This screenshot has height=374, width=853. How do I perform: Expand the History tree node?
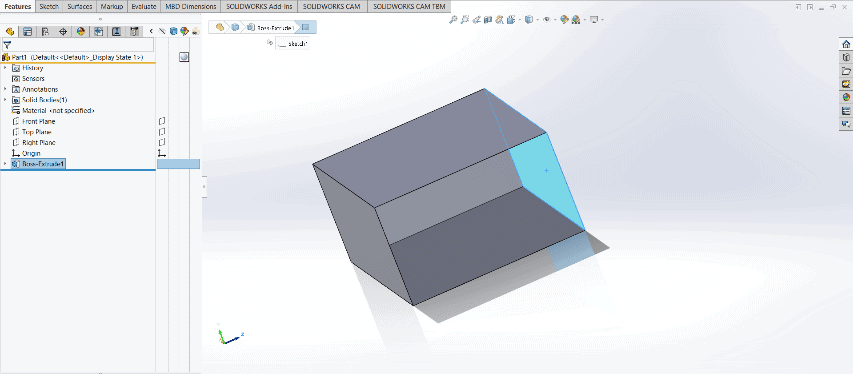(5, 68)
